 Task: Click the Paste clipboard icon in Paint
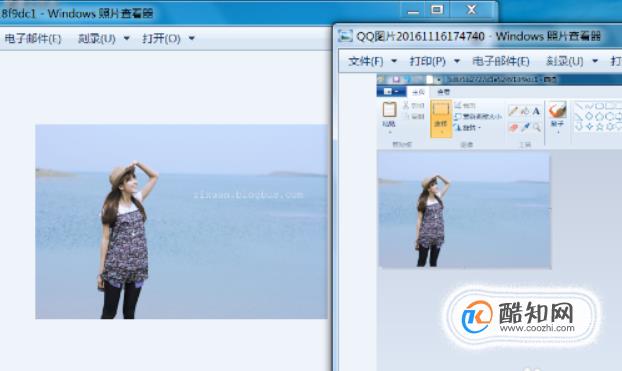(x=390, y=110)
